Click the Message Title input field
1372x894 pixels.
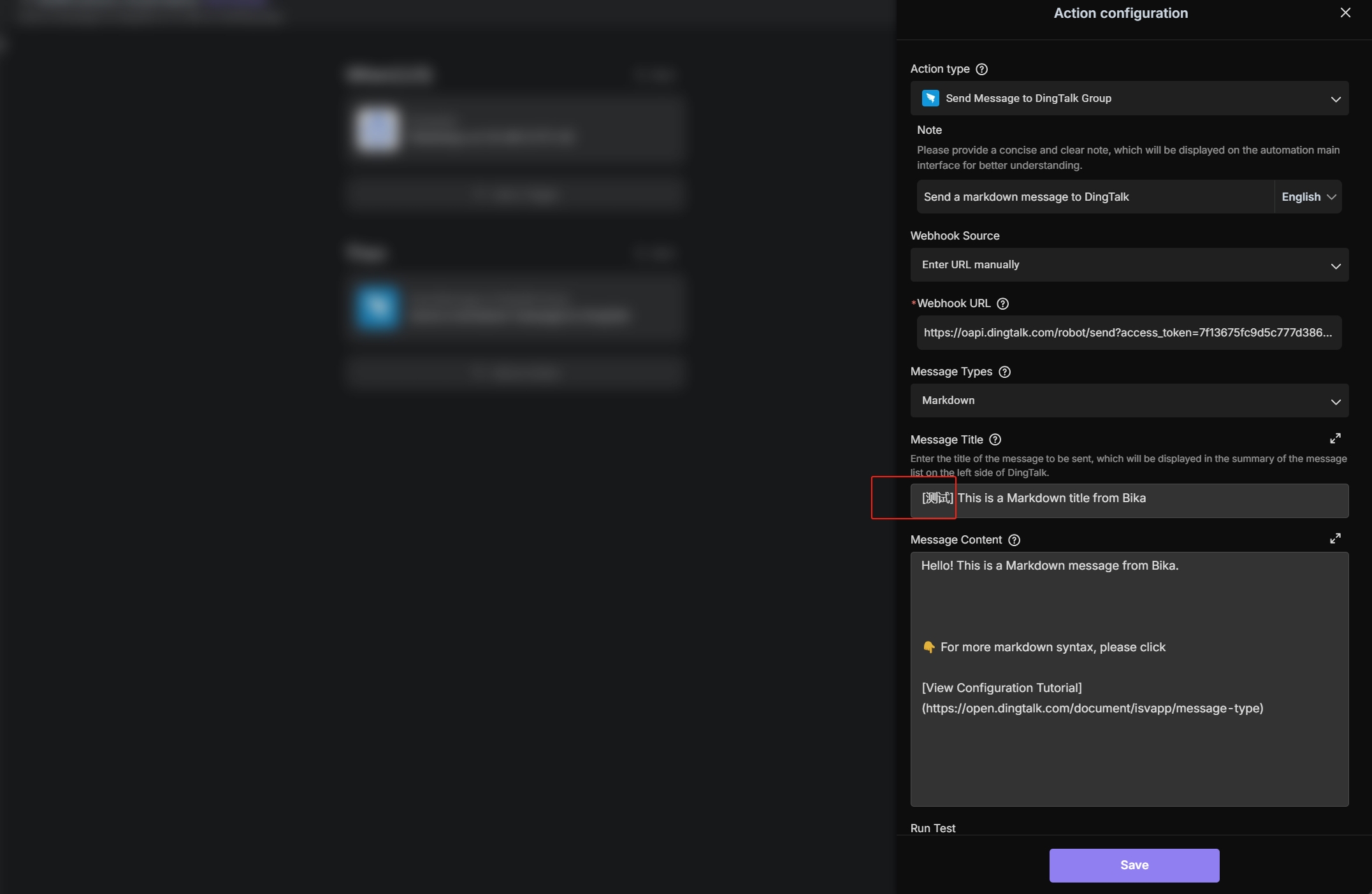[x=1129, y=501]
